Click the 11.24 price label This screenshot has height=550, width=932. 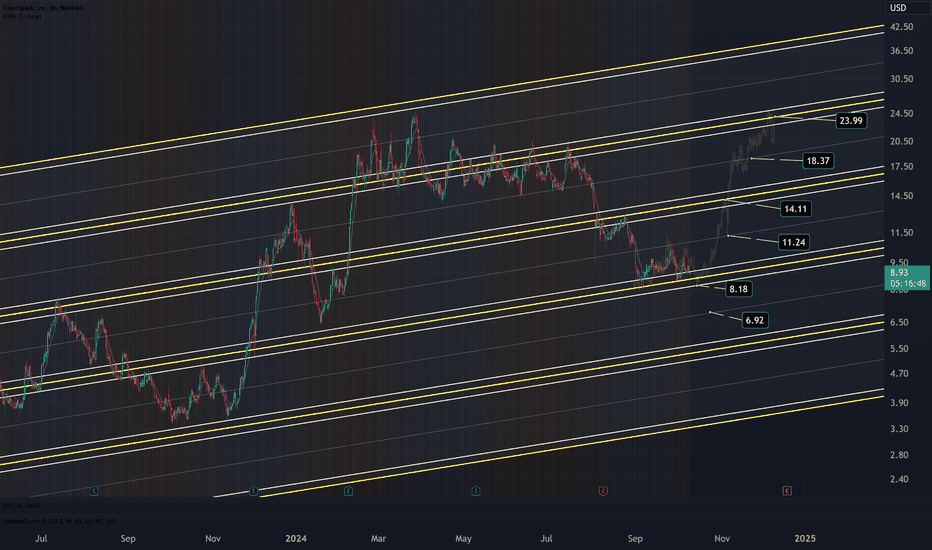coord(794,242)
